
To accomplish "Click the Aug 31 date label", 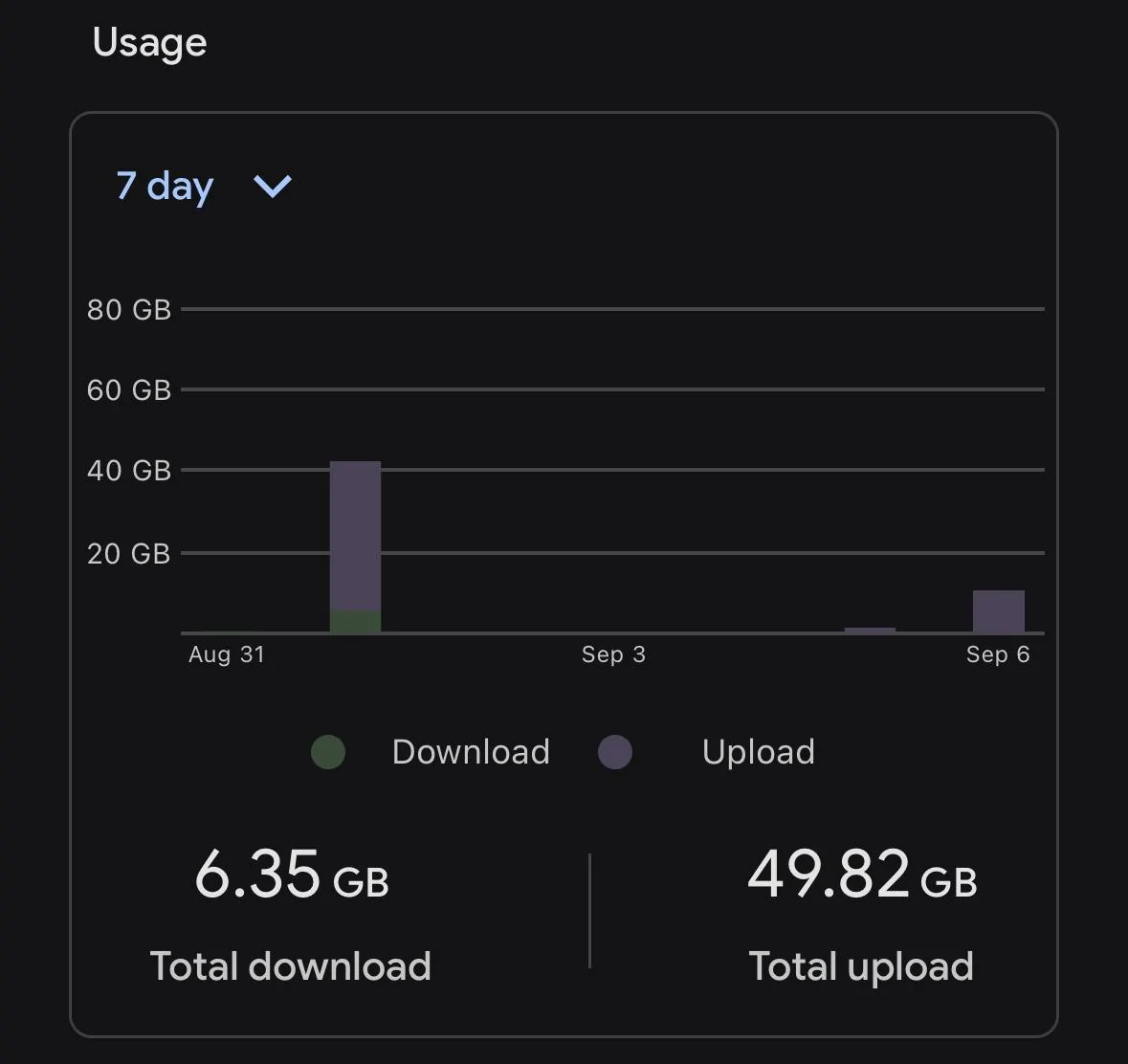I will pyautogui.click(x=227, y=654).
